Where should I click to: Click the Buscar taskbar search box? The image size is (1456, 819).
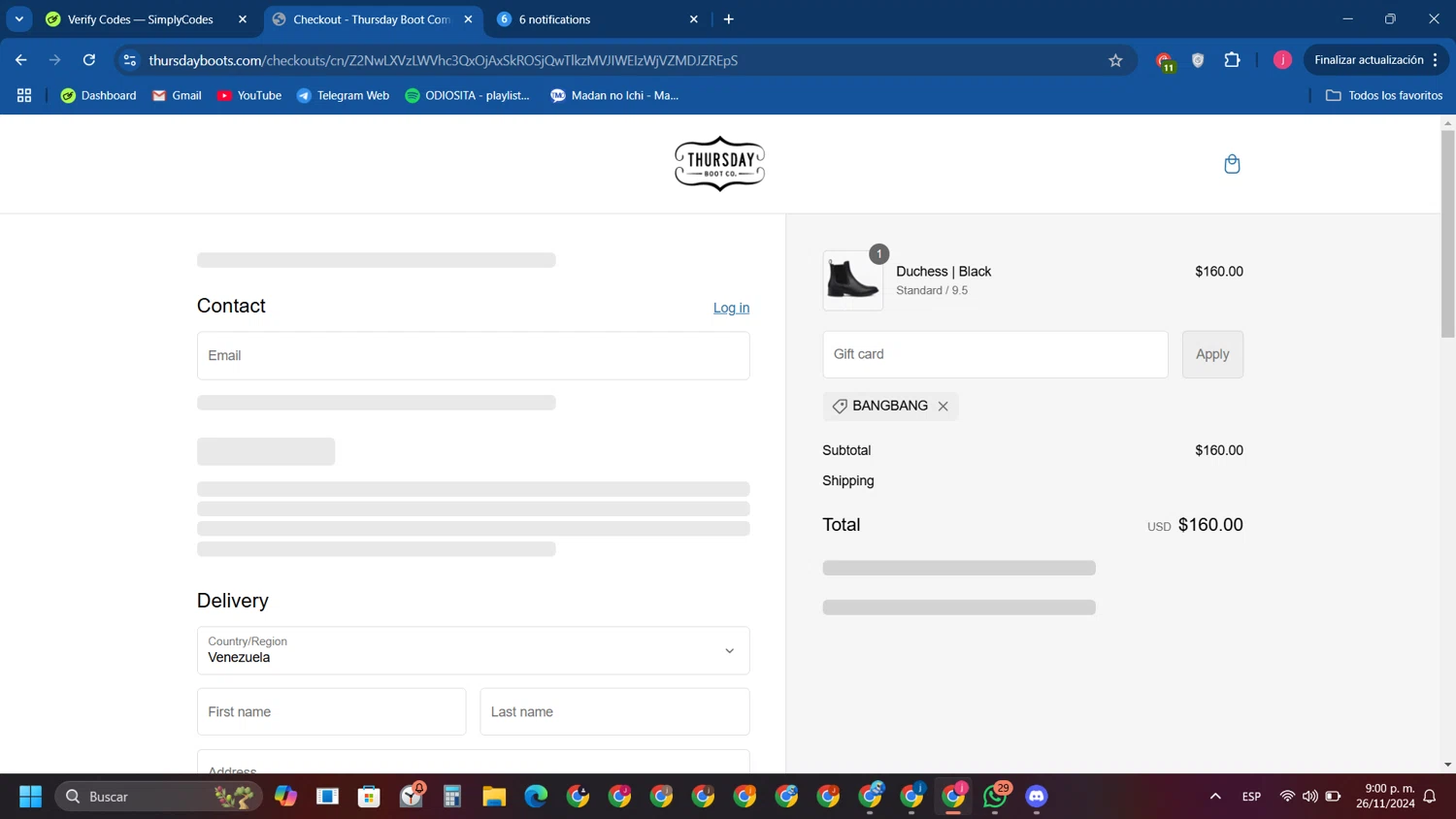[x=159, y=797]
